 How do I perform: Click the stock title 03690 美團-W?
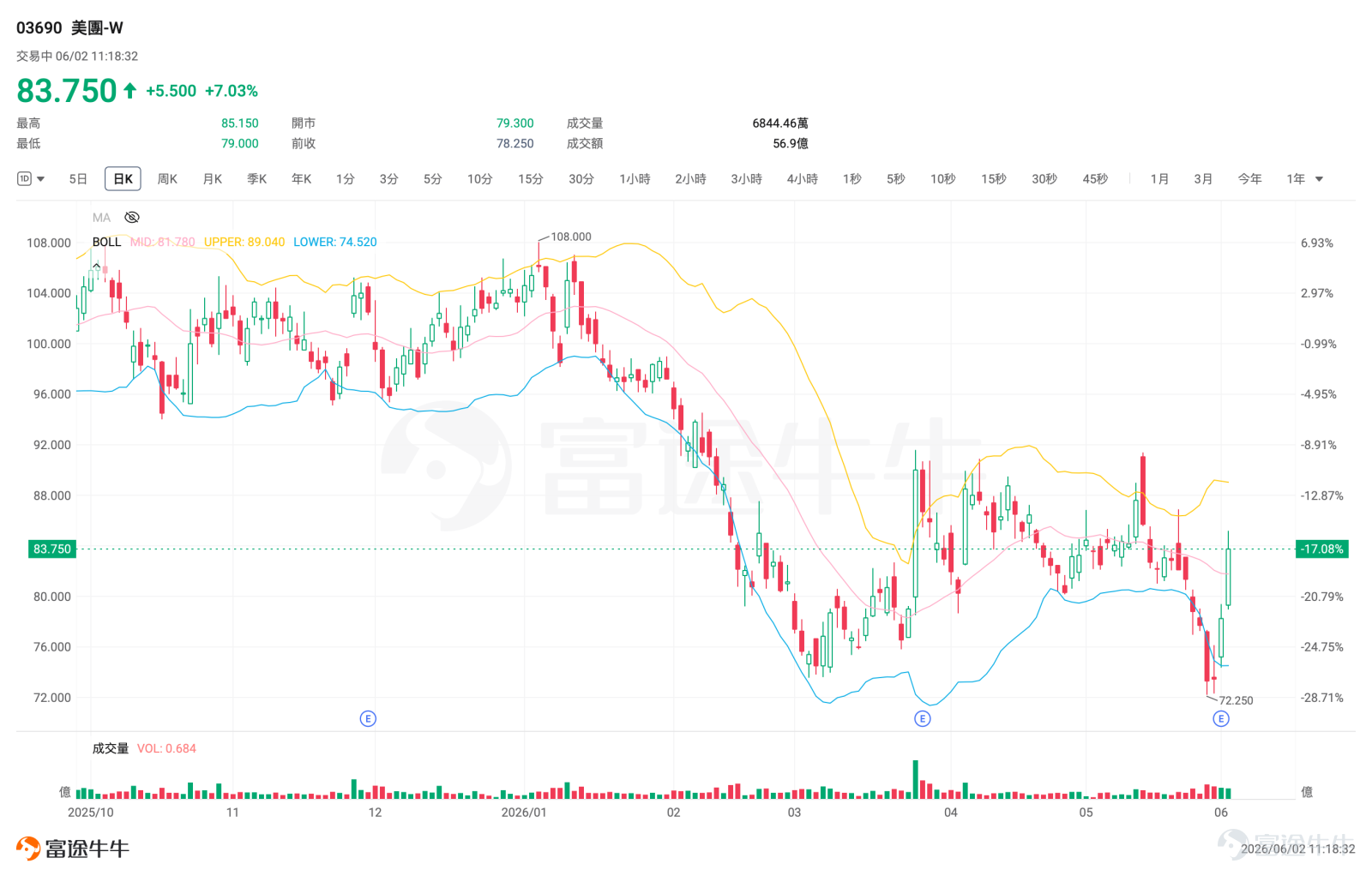pos(69,28)
